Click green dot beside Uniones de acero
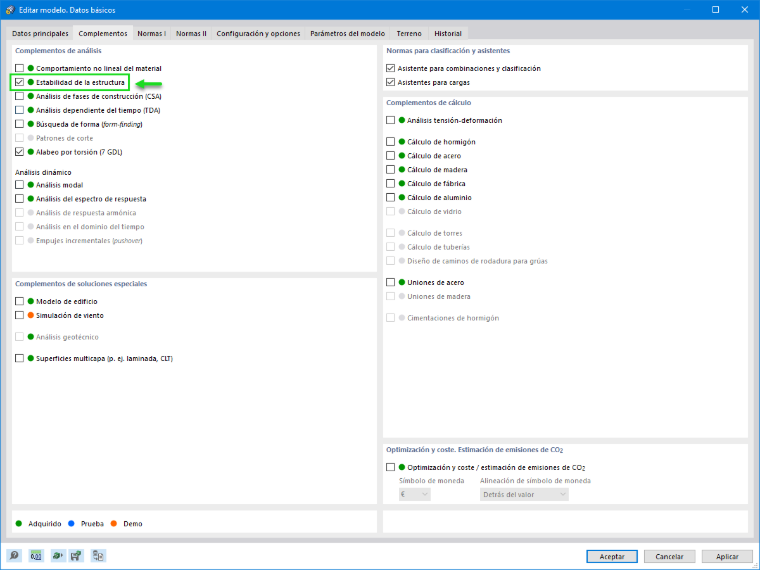The width and height of the screenshot is (760, 570). pyautogui.click(x=402, y=282)
